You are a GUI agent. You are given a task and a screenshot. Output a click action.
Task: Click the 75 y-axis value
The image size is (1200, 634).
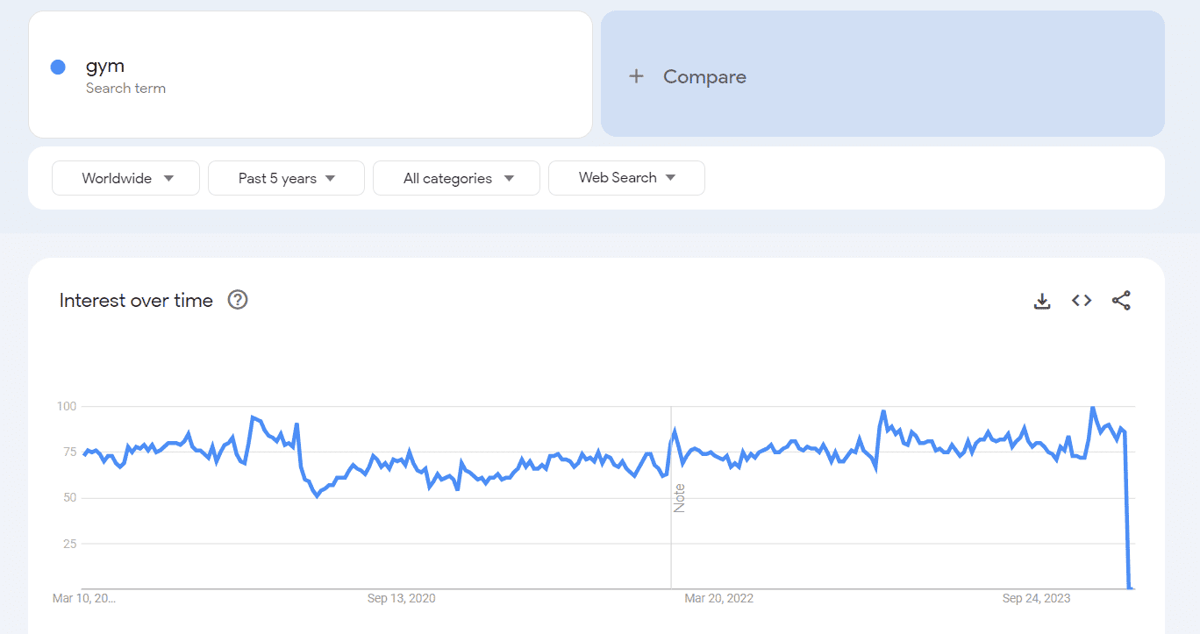pos(69,452)
